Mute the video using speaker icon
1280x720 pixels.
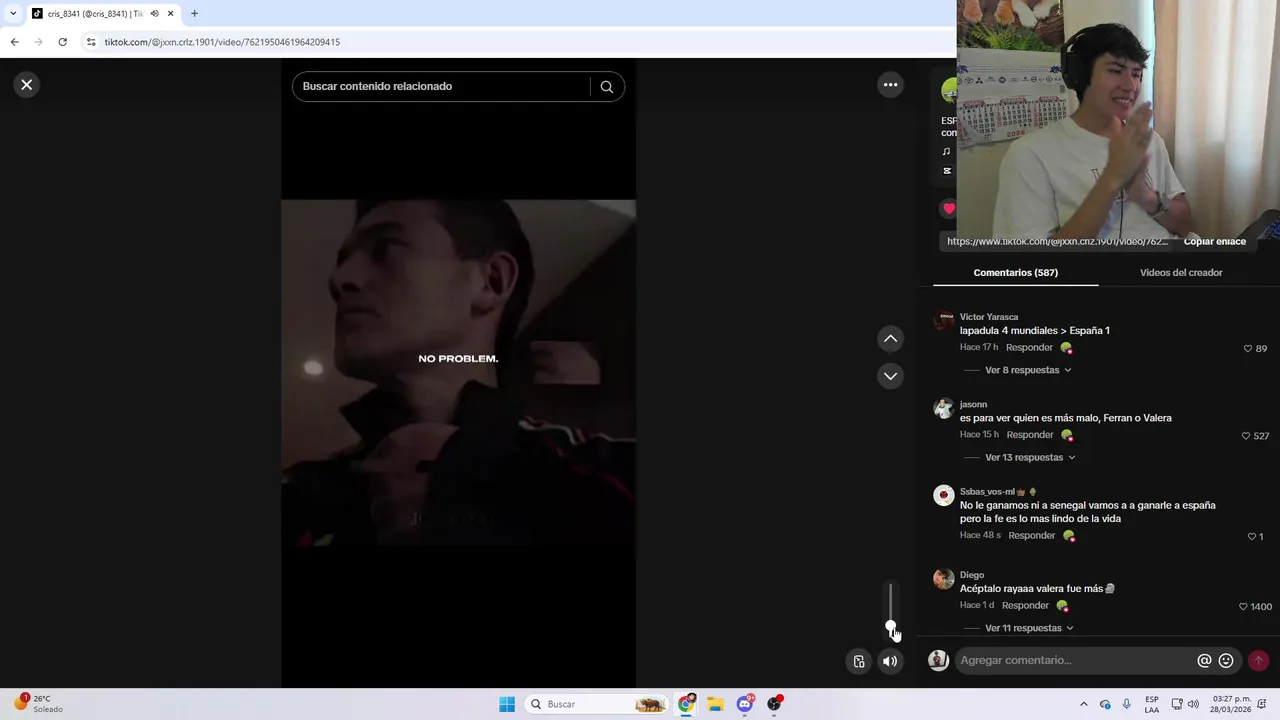[x=889, y=661]
